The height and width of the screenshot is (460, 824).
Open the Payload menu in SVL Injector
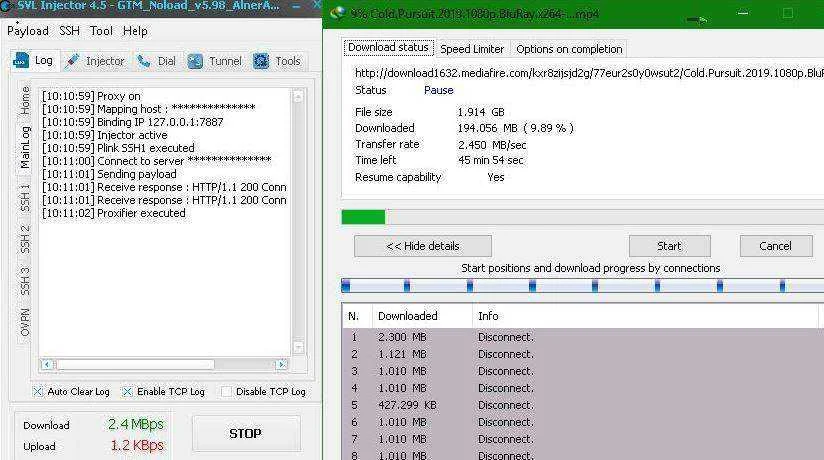(x=27, y=31)
